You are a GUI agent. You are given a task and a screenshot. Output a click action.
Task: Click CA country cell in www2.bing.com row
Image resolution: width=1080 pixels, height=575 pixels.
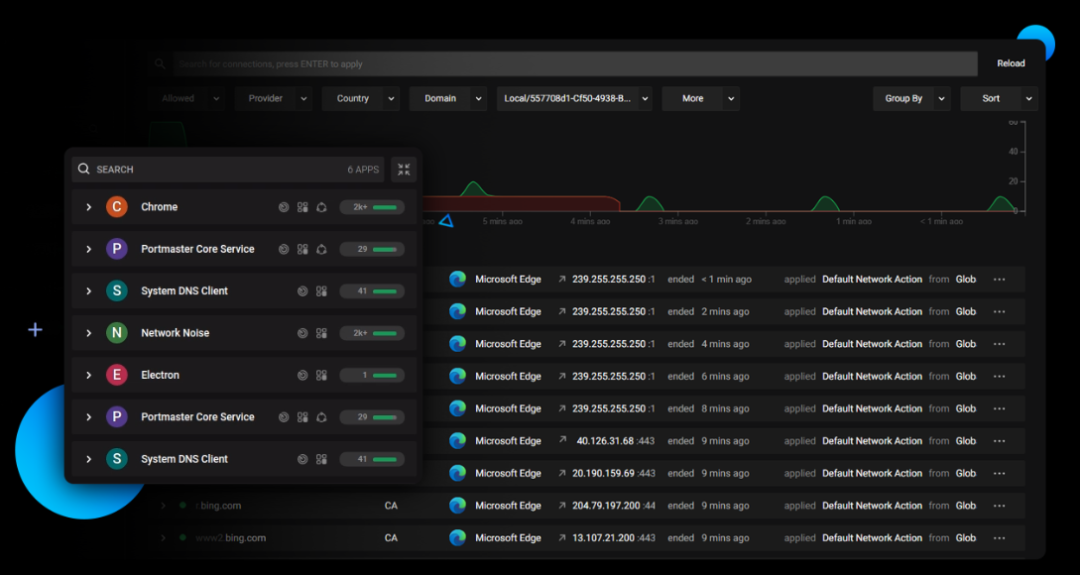coord(391,538)
